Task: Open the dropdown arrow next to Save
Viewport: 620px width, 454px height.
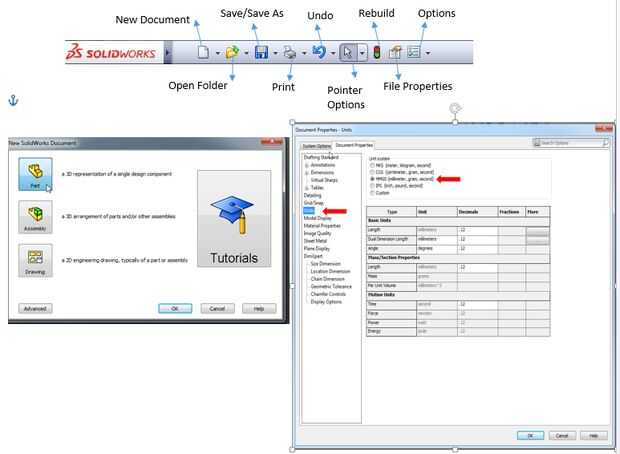Action: click(x=275, y=53)
